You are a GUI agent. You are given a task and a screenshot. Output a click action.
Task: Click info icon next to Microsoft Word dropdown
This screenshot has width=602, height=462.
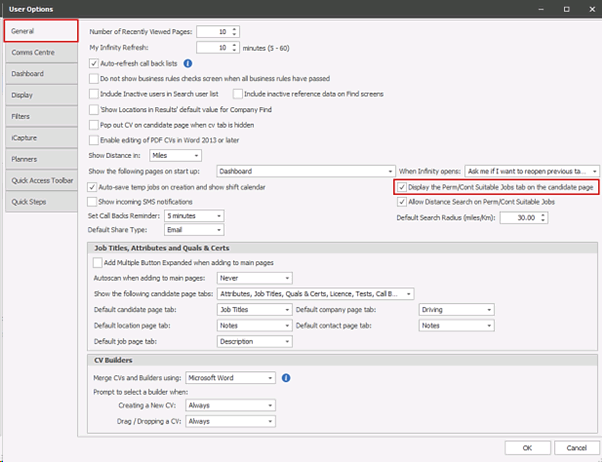click(286, 378)
